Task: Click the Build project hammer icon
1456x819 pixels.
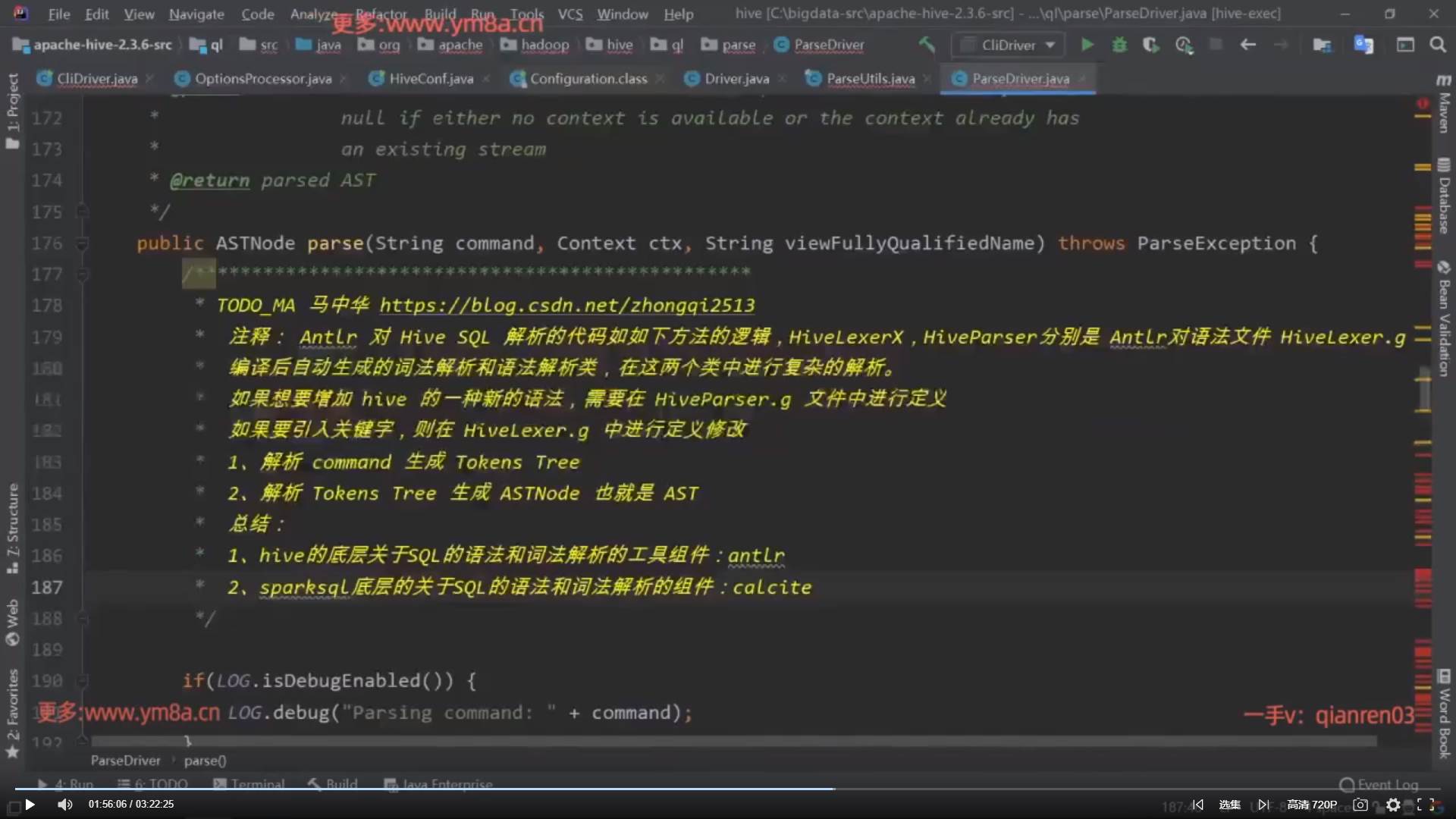Action: pos(927,45)
